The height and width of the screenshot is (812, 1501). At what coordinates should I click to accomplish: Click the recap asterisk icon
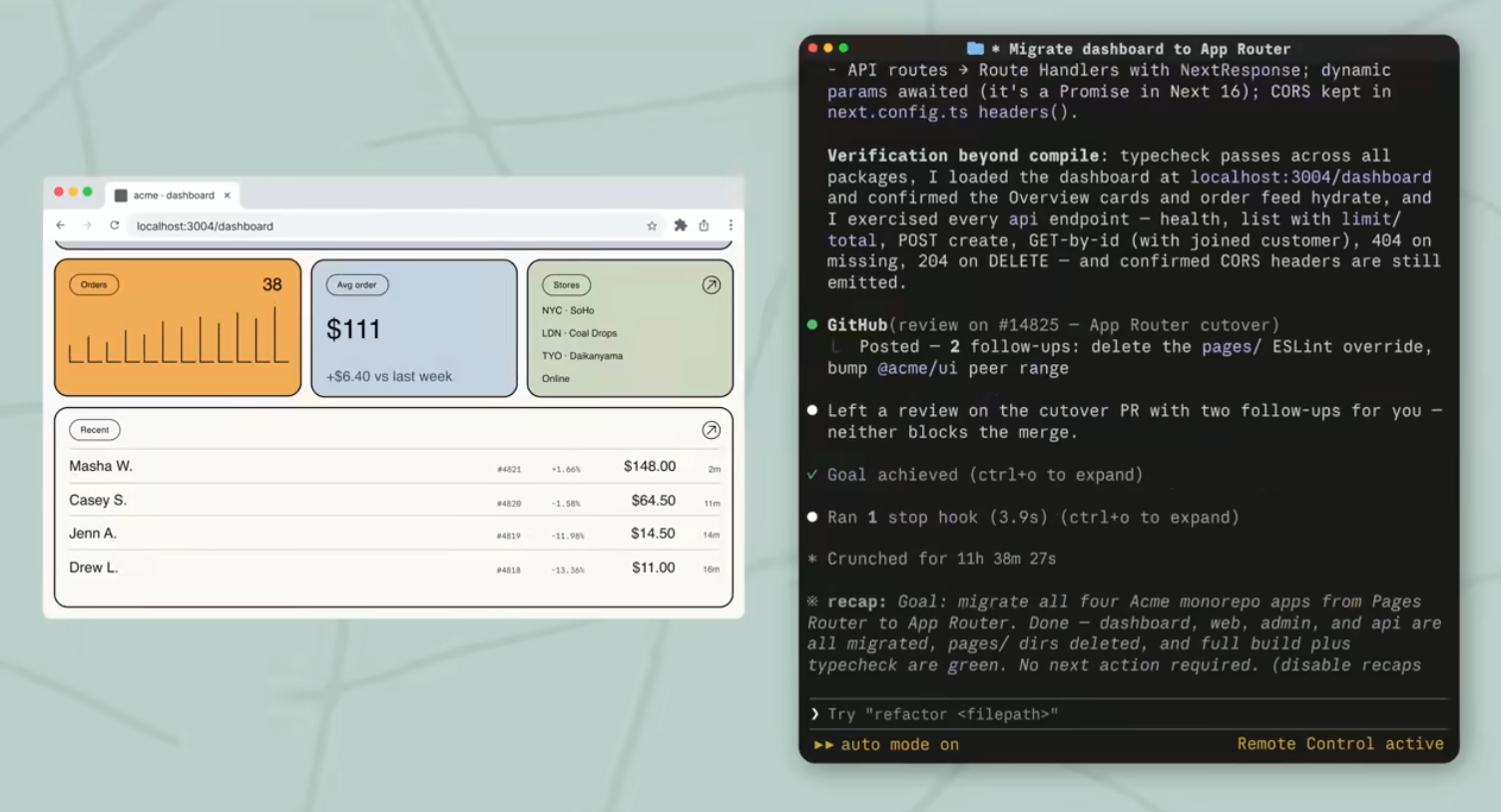pyautogui.click(x=812, y=602)
